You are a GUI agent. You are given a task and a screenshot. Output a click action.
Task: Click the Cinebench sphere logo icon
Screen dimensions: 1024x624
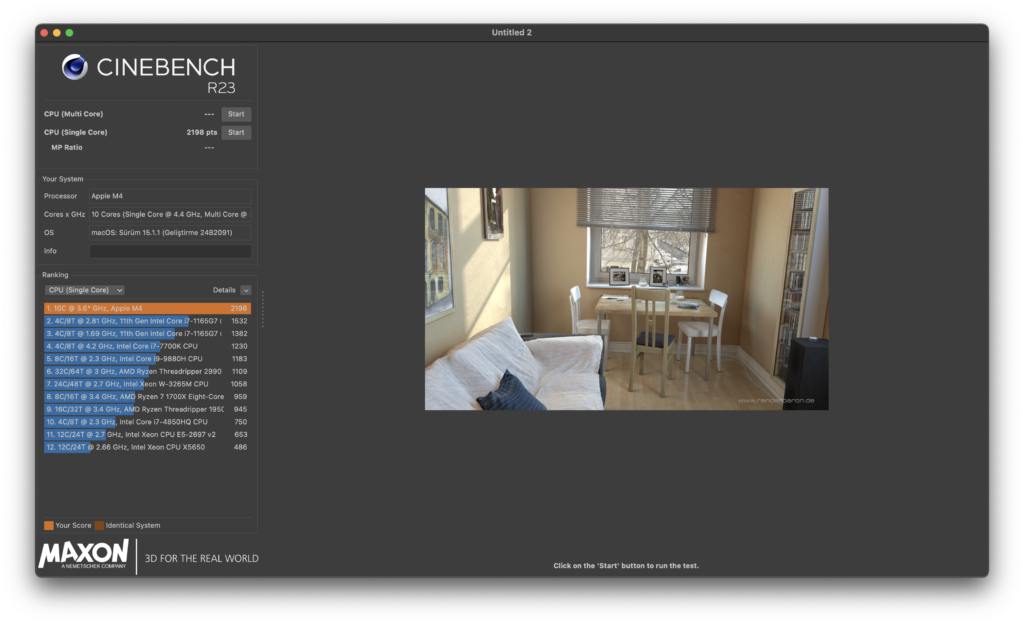(x=74, y=67)
